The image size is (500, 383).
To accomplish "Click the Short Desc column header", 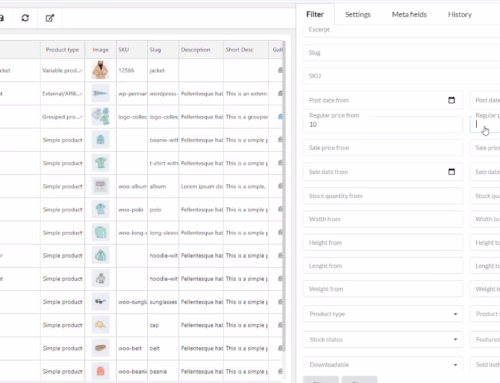I will pos(246,50).
